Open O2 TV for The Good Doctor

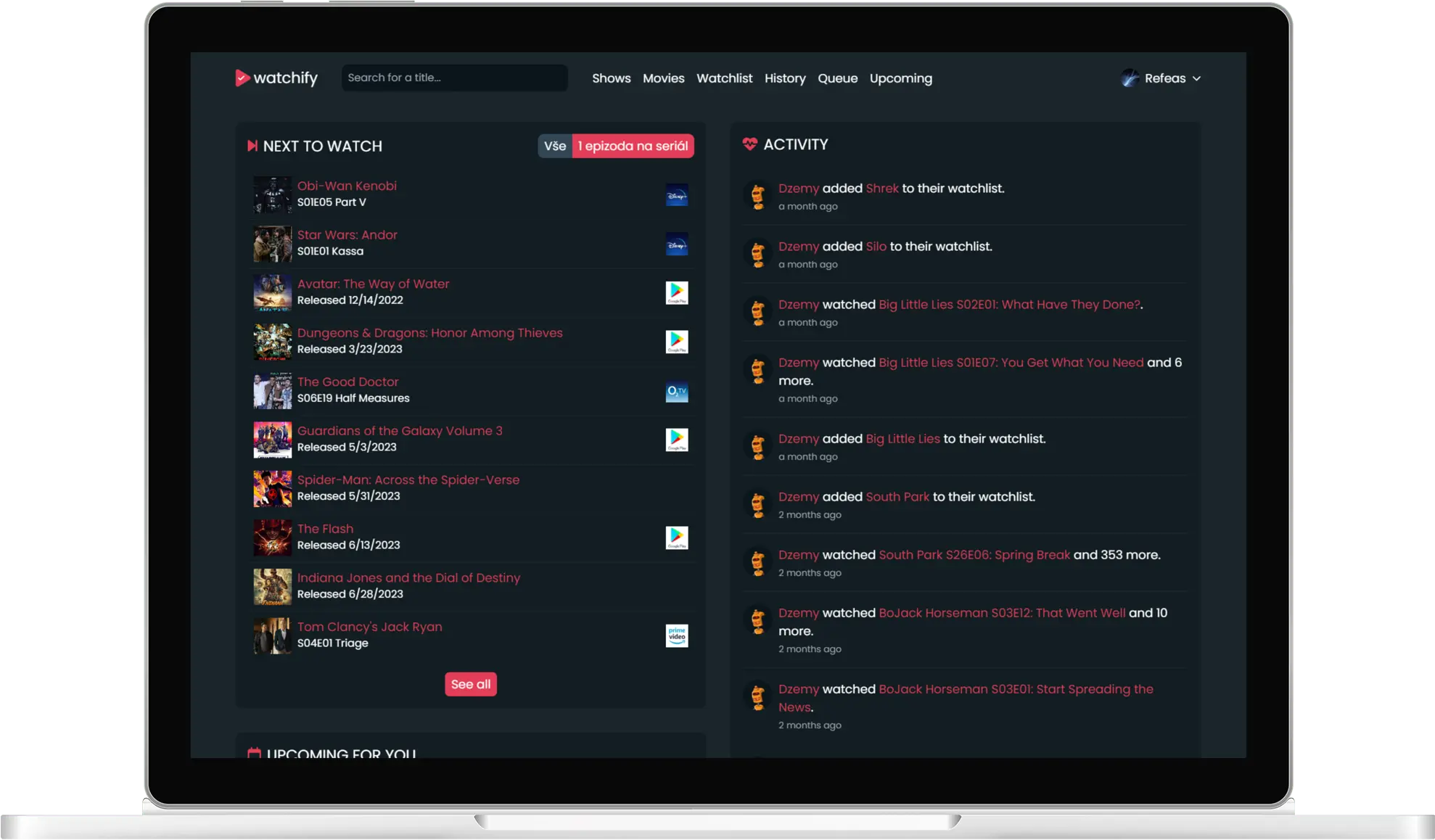(676, 391)
